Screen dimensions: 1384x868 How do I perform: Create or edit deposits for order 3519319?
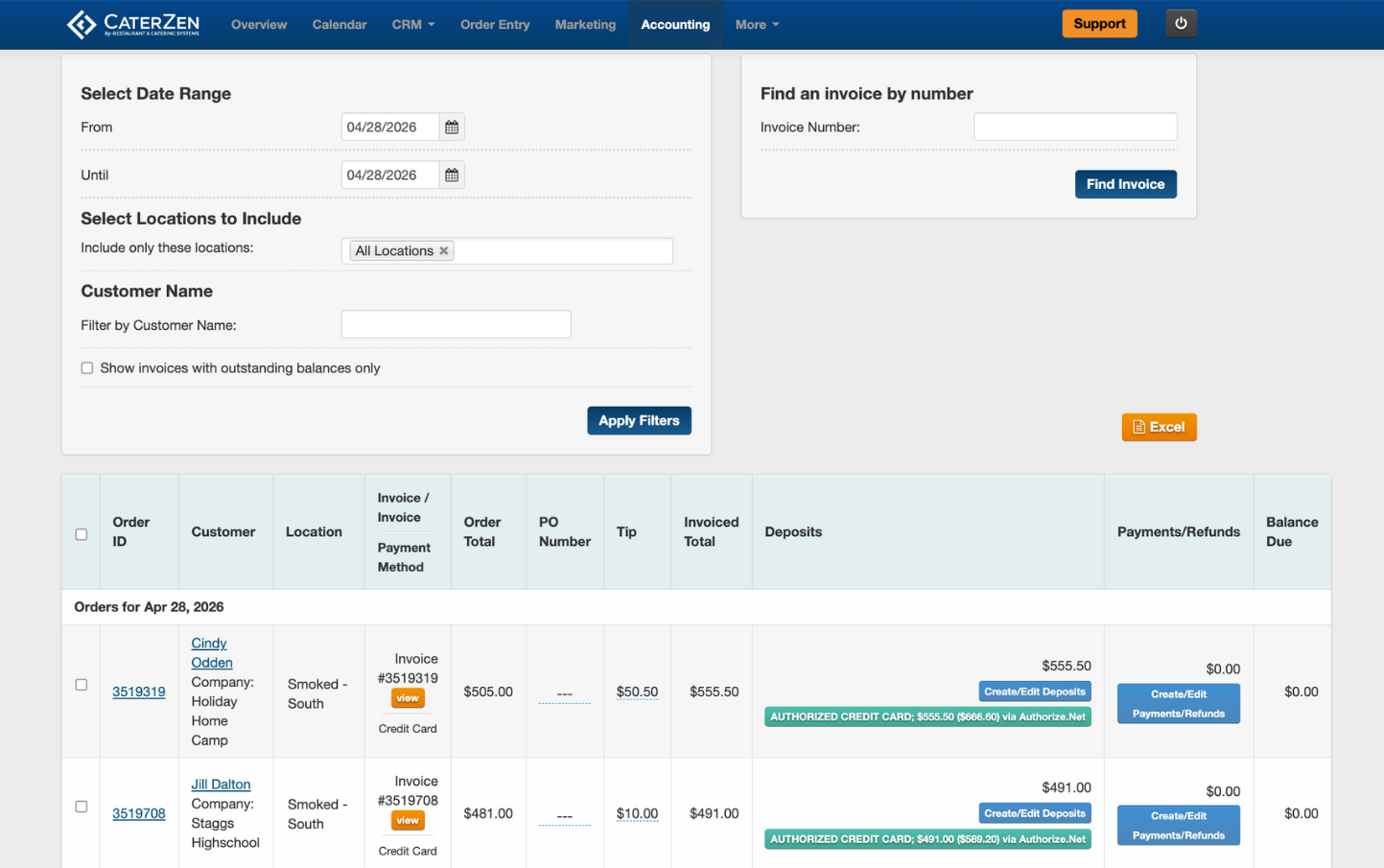tap(1035, 692)
